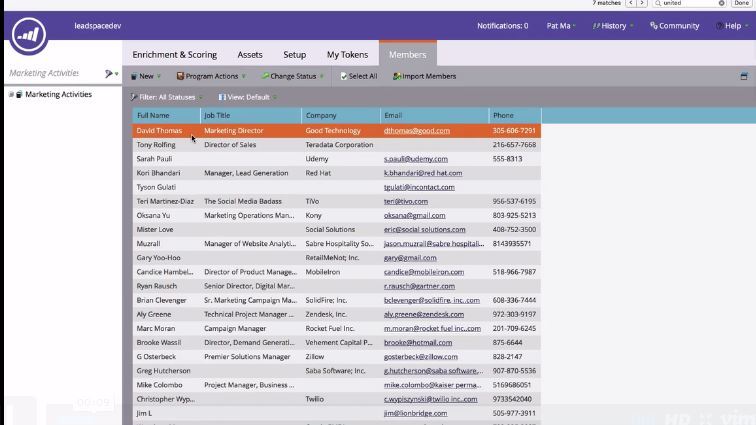Open the History dropdown menu
Viewport: 756px width, 425px height.
612,26
